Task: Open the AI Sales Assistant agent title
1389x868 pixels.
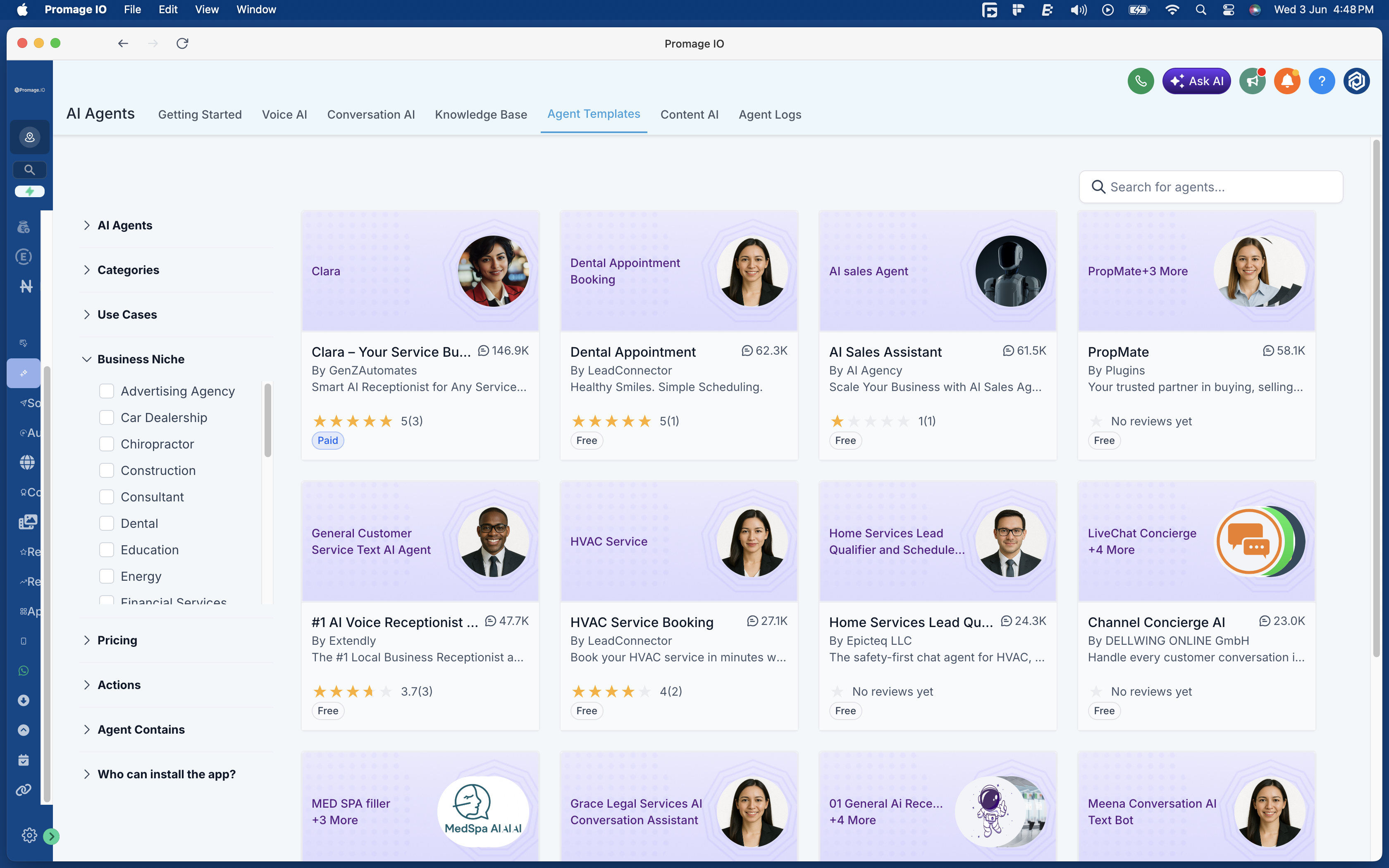Action: (885, 352)
